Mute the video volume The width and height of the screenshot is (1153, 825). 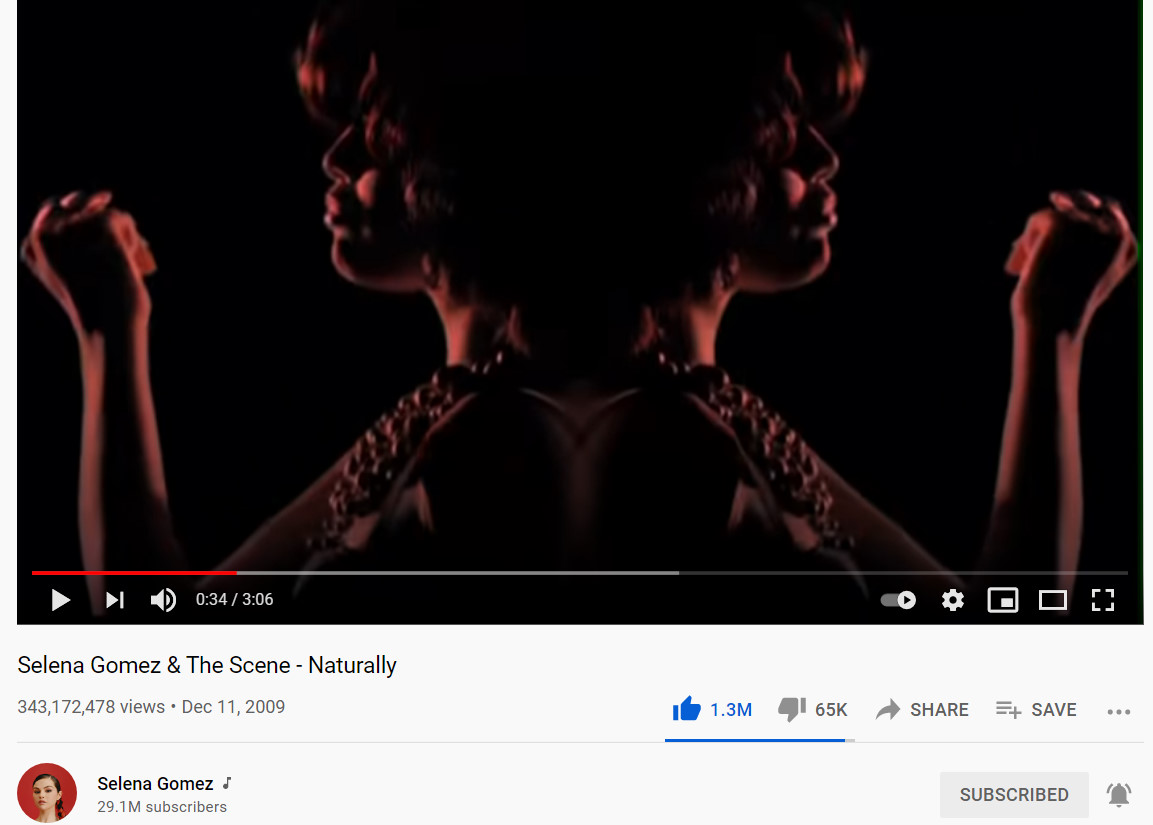163,600
